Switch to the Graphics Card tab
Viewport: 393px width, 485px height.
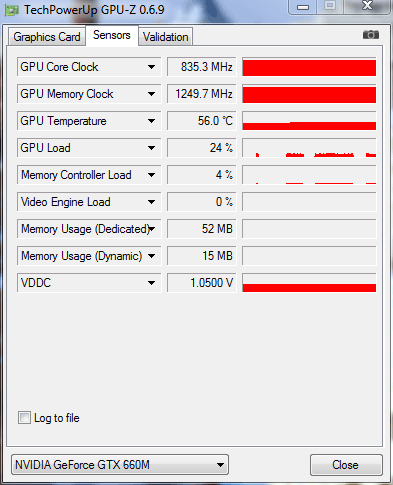coord(47,37)
